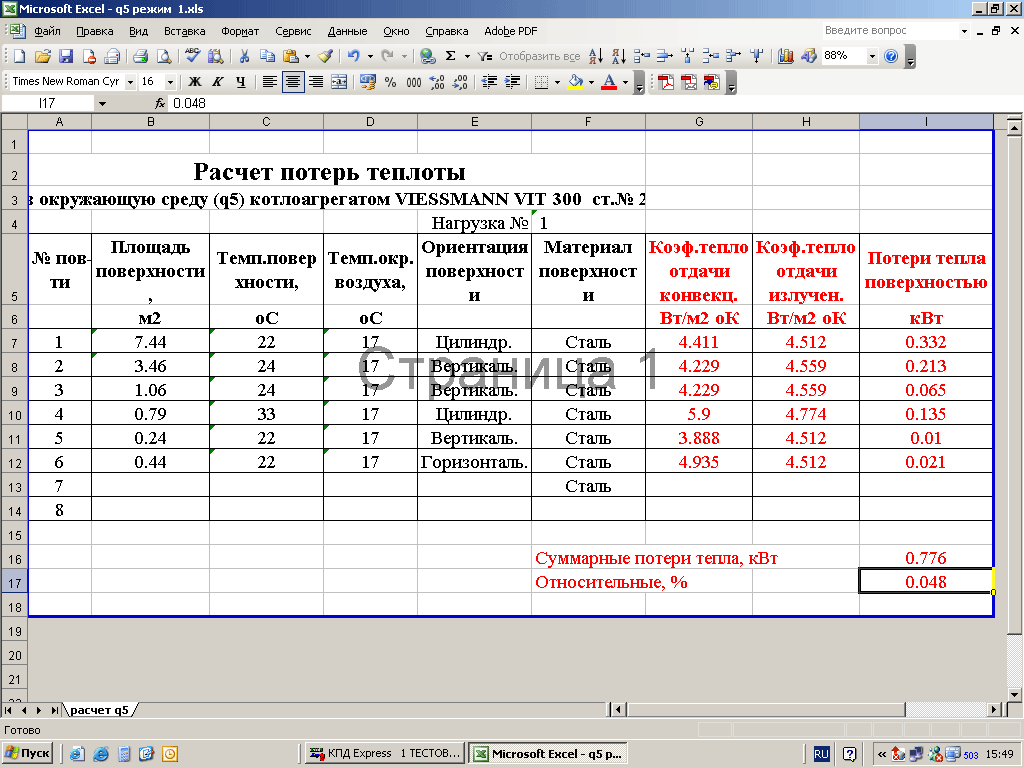Open the Print Preview icon
1024x768 pixels.
pyautogui.click(x=163, y=56)
